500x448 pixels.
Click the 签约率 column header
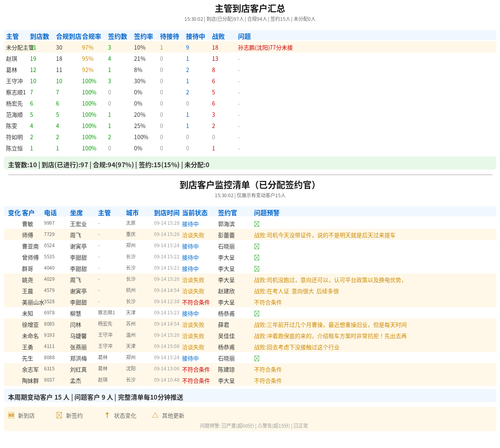[144, 36]
